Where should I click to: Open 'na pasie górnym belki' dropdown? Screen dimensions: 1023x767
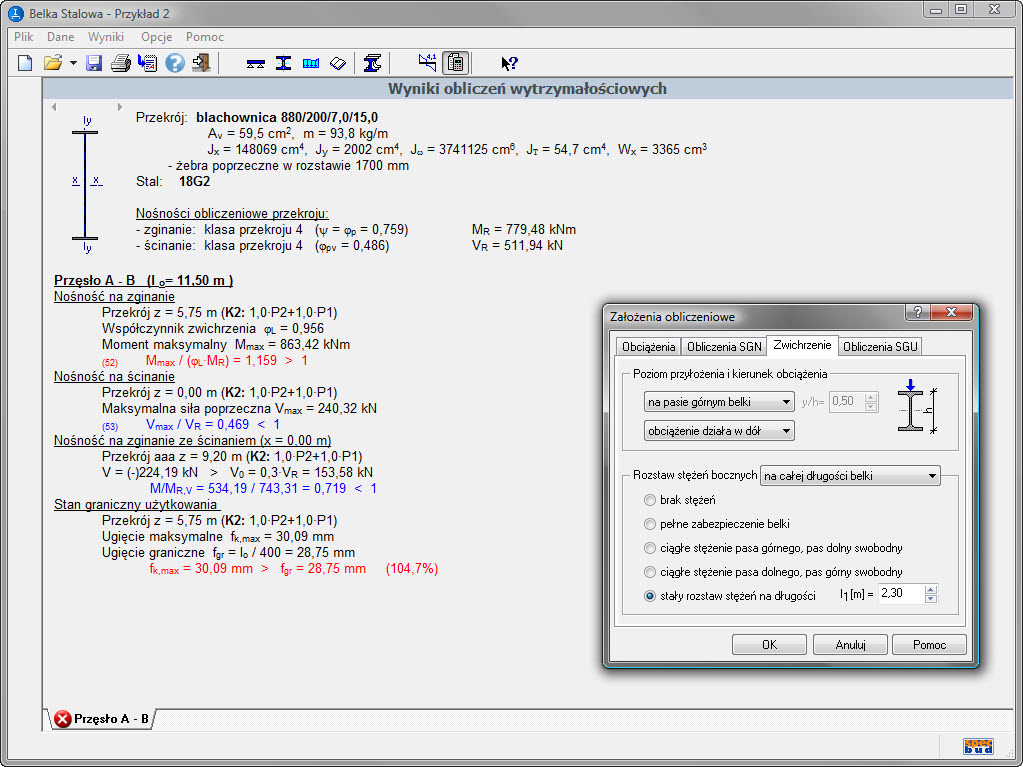point(719,402)
